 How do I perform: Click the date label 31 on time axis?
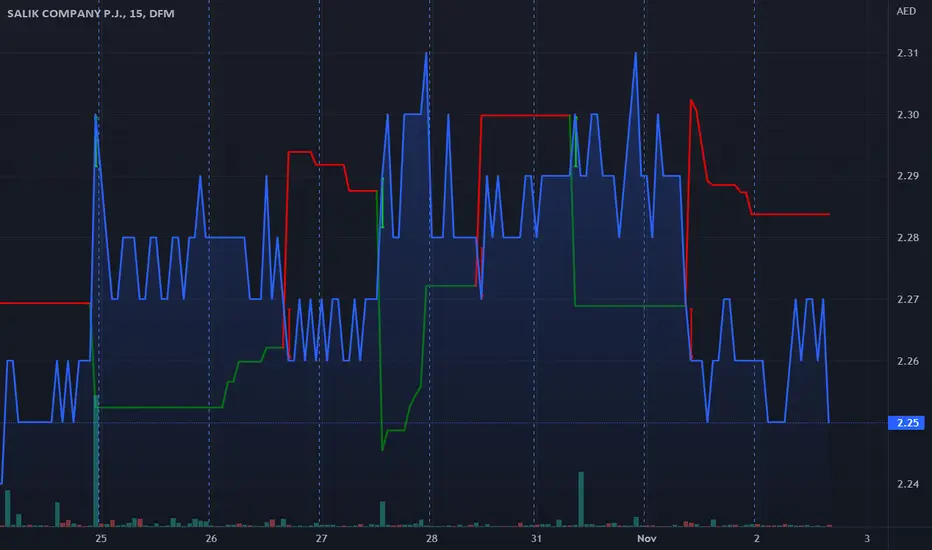(536, 539)
